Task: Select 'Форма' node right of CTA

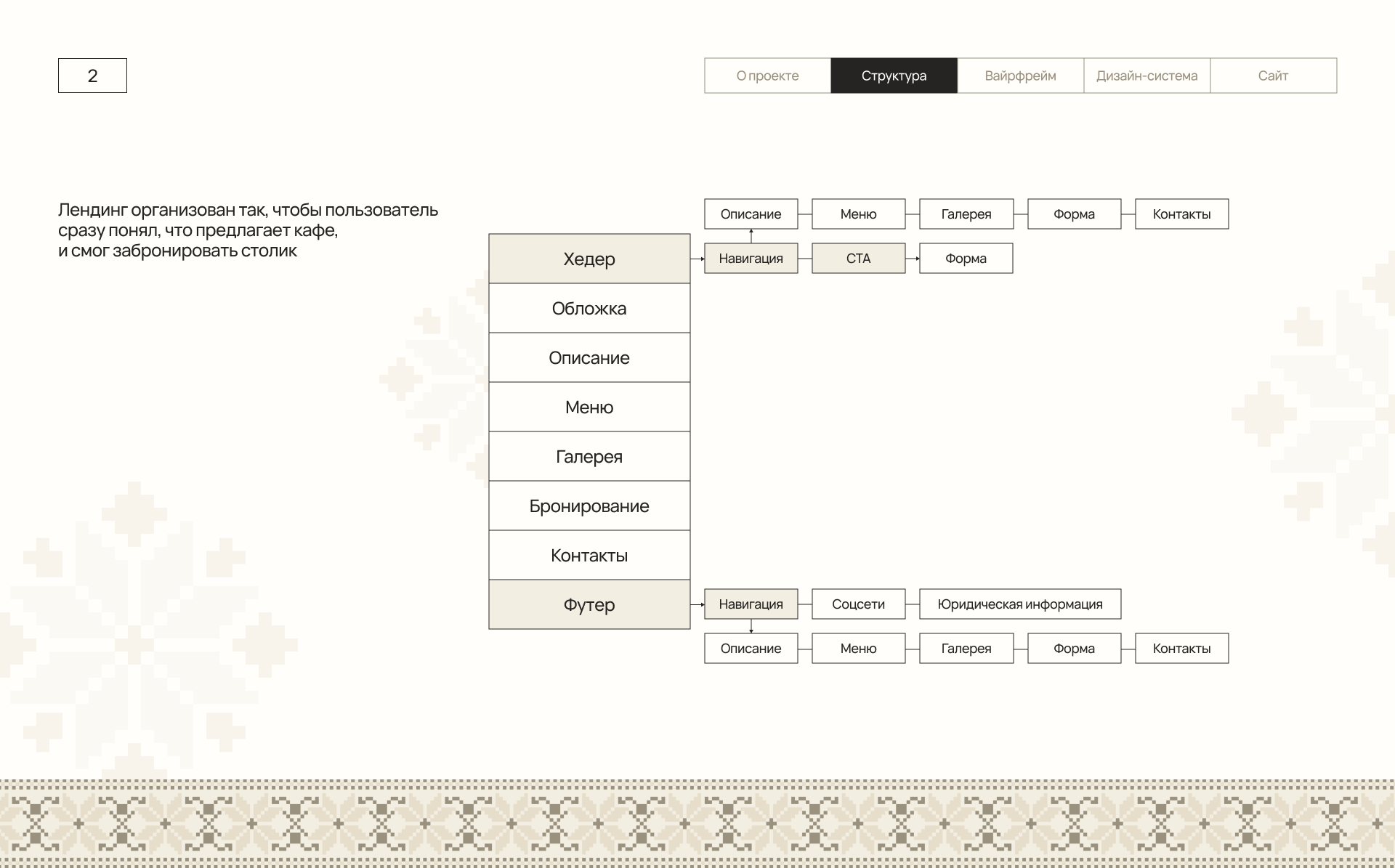Action: tap(966, 259)
